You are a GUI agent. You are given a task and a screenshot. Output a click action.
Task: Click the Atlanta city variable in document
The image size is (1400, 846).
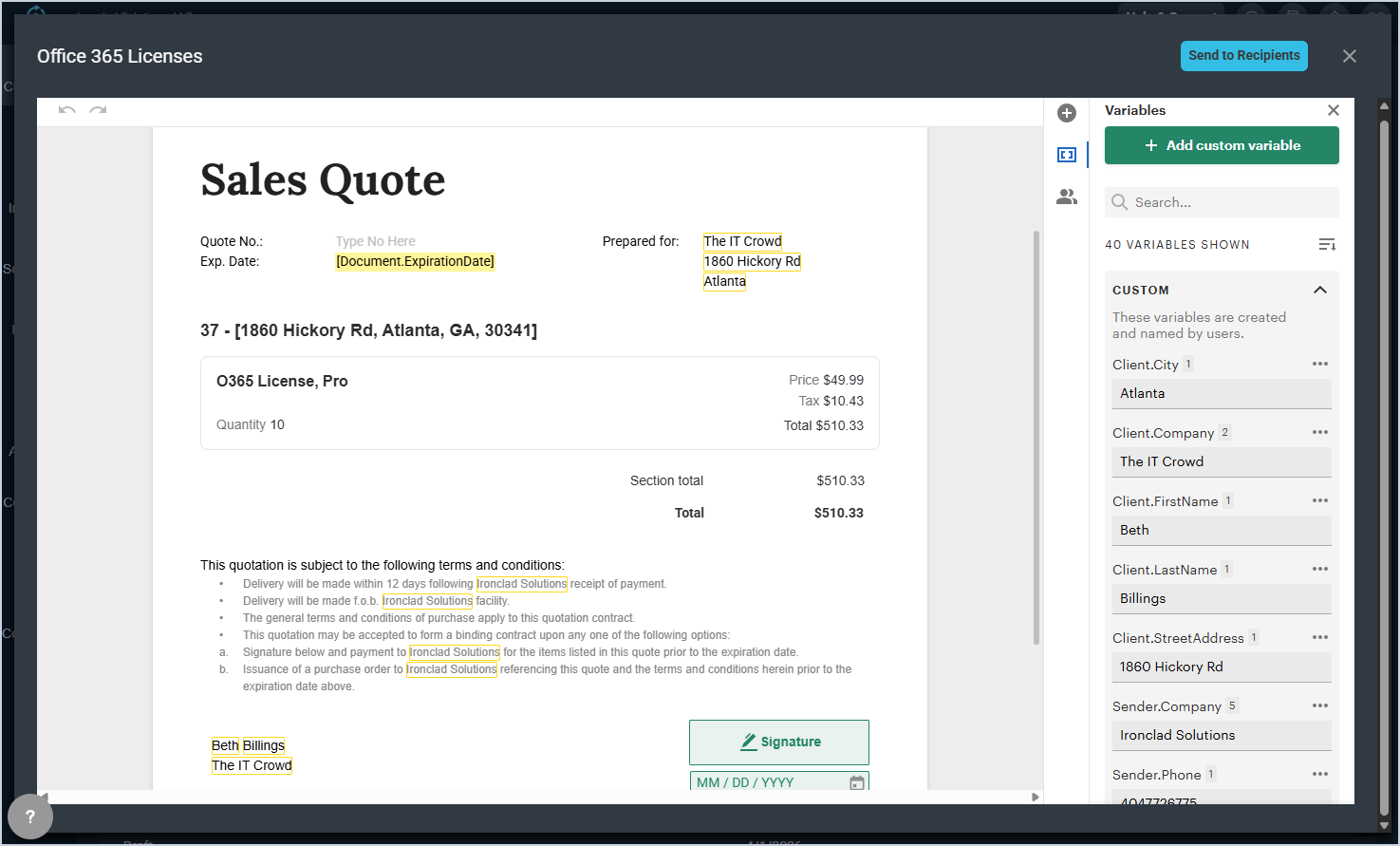724,281
